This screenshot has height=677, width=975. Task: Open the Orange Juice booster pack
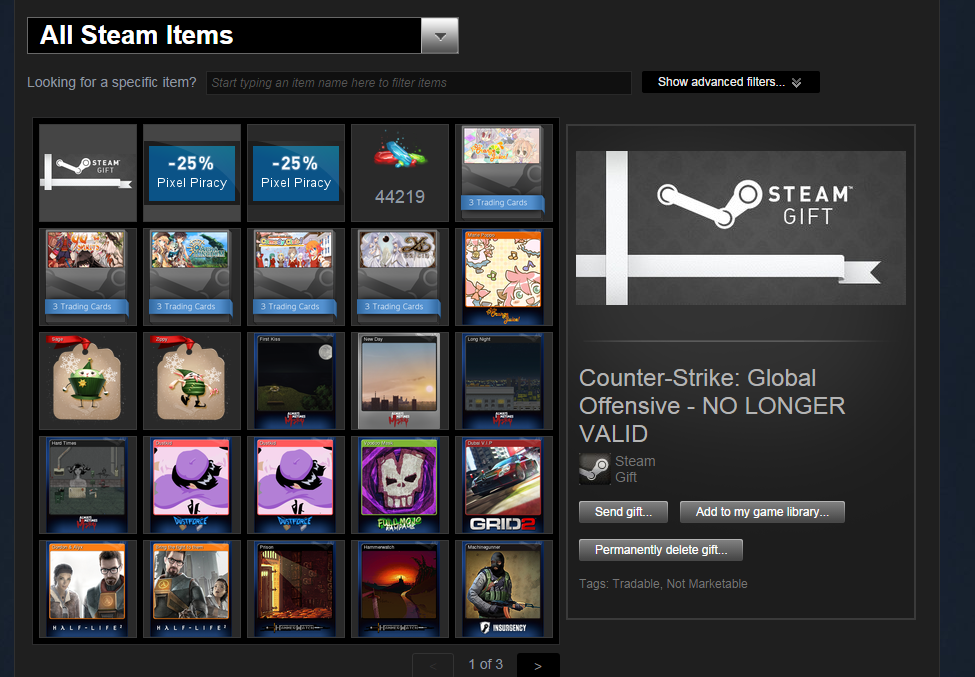504,173
